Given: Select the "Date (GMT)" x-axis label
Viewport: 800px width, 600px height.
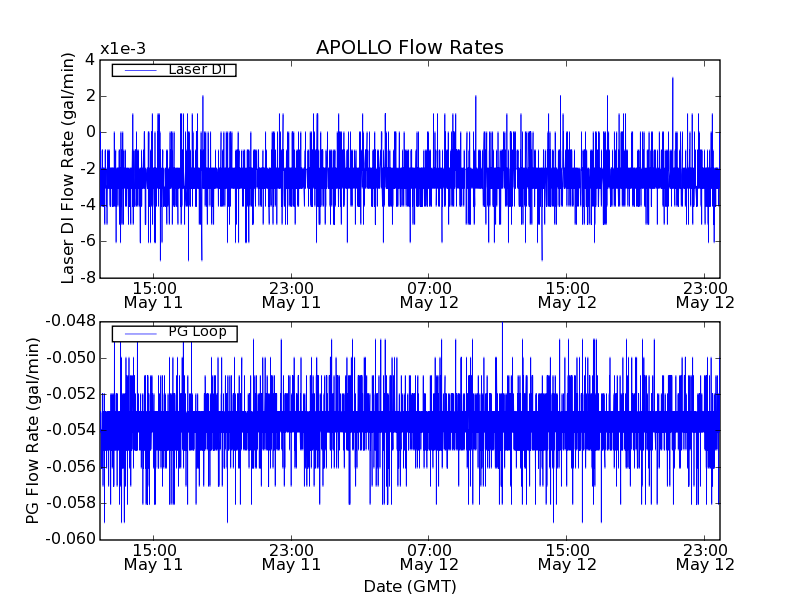Looking at the screenshot, I should [409, 586].
